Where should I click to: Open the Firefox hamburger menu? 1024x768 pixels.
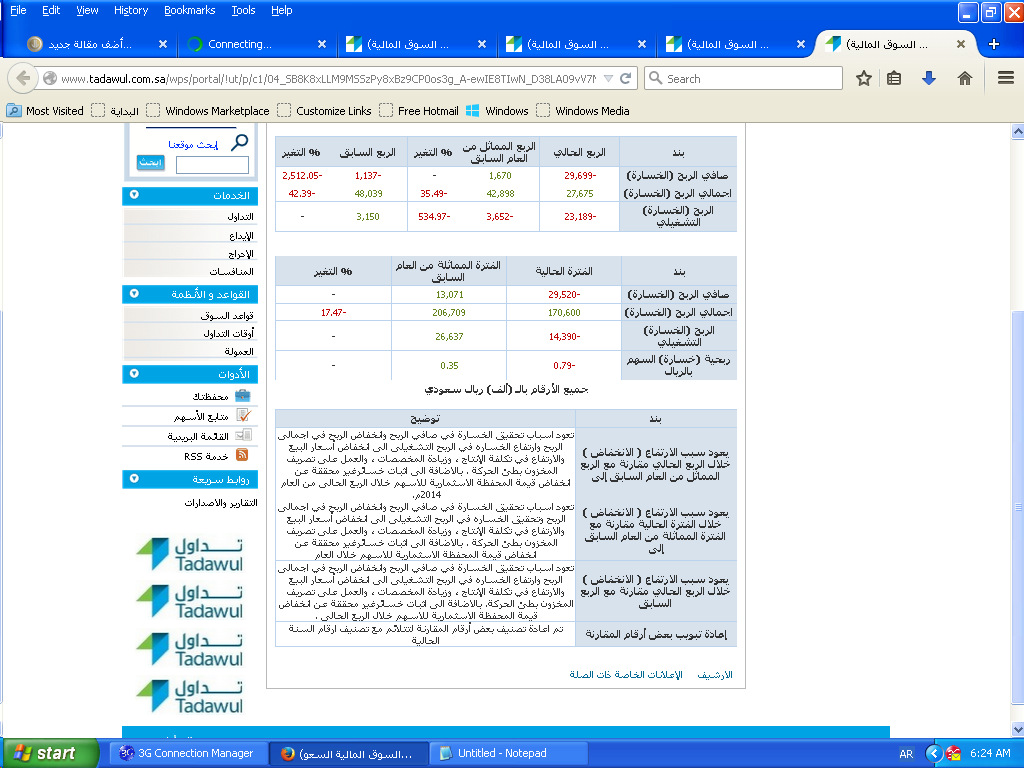coord(1006,78)
